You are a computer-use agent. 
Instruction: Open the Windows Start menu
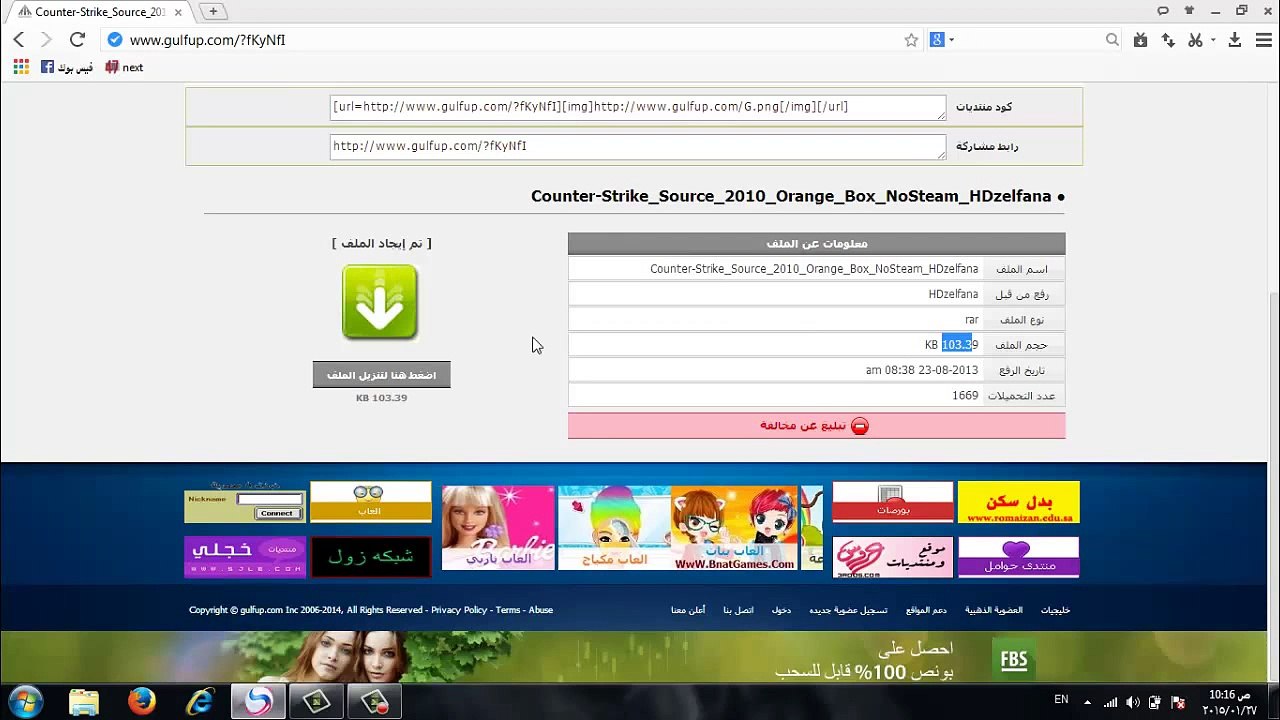point(25,701)
